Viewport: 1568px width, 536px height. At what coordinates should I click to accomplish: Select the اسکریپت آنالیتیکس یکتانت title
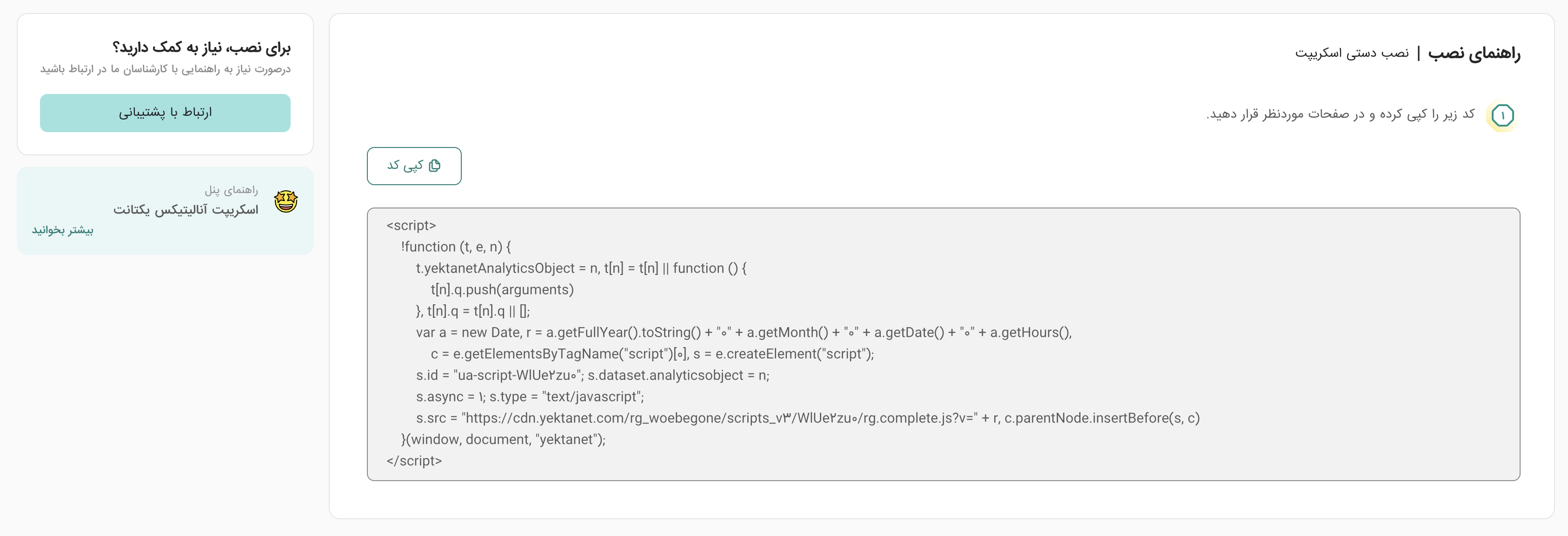pyautogui.click(x=186, y=209)
